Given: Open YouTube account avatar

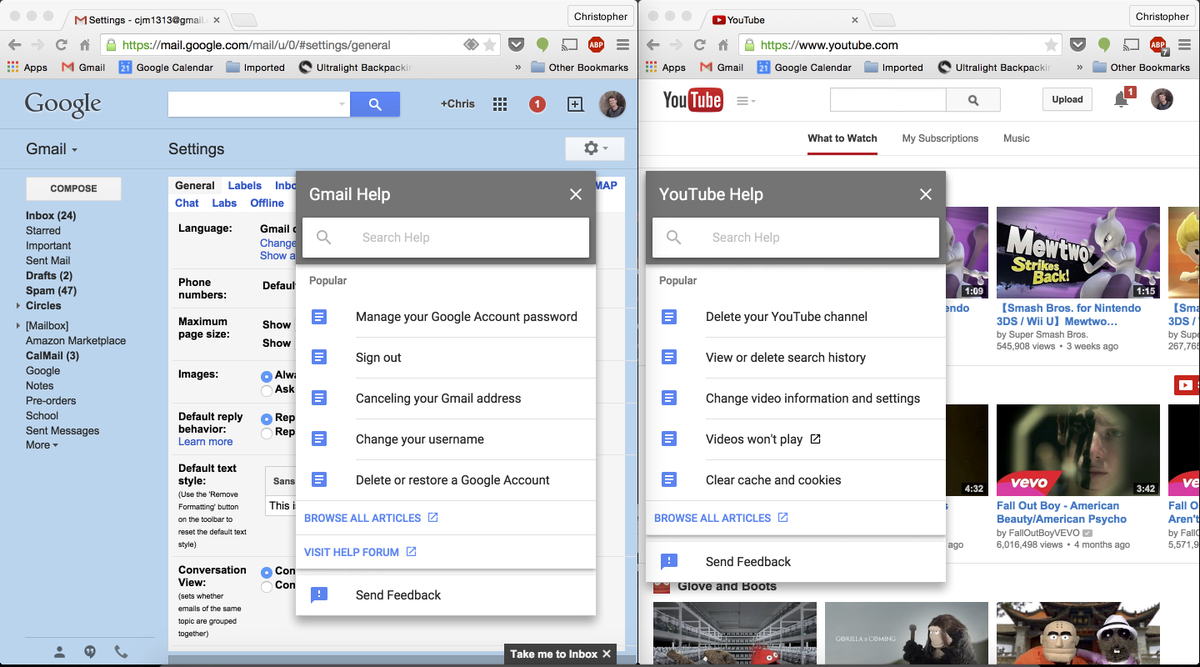Looking at the screenshot, I should [1162, 100].
